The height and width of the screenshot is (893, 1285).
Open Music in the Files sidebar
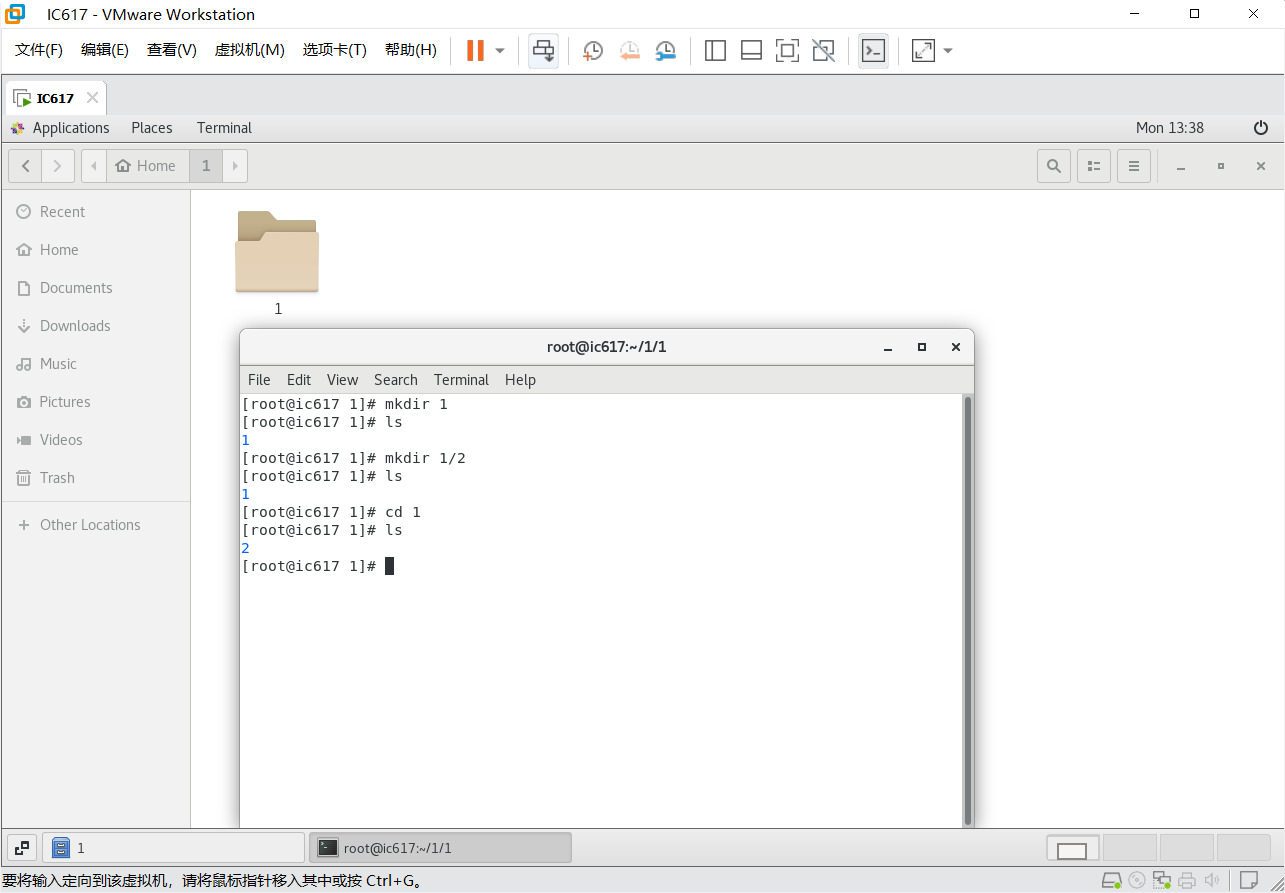click(x=95, y=364)
